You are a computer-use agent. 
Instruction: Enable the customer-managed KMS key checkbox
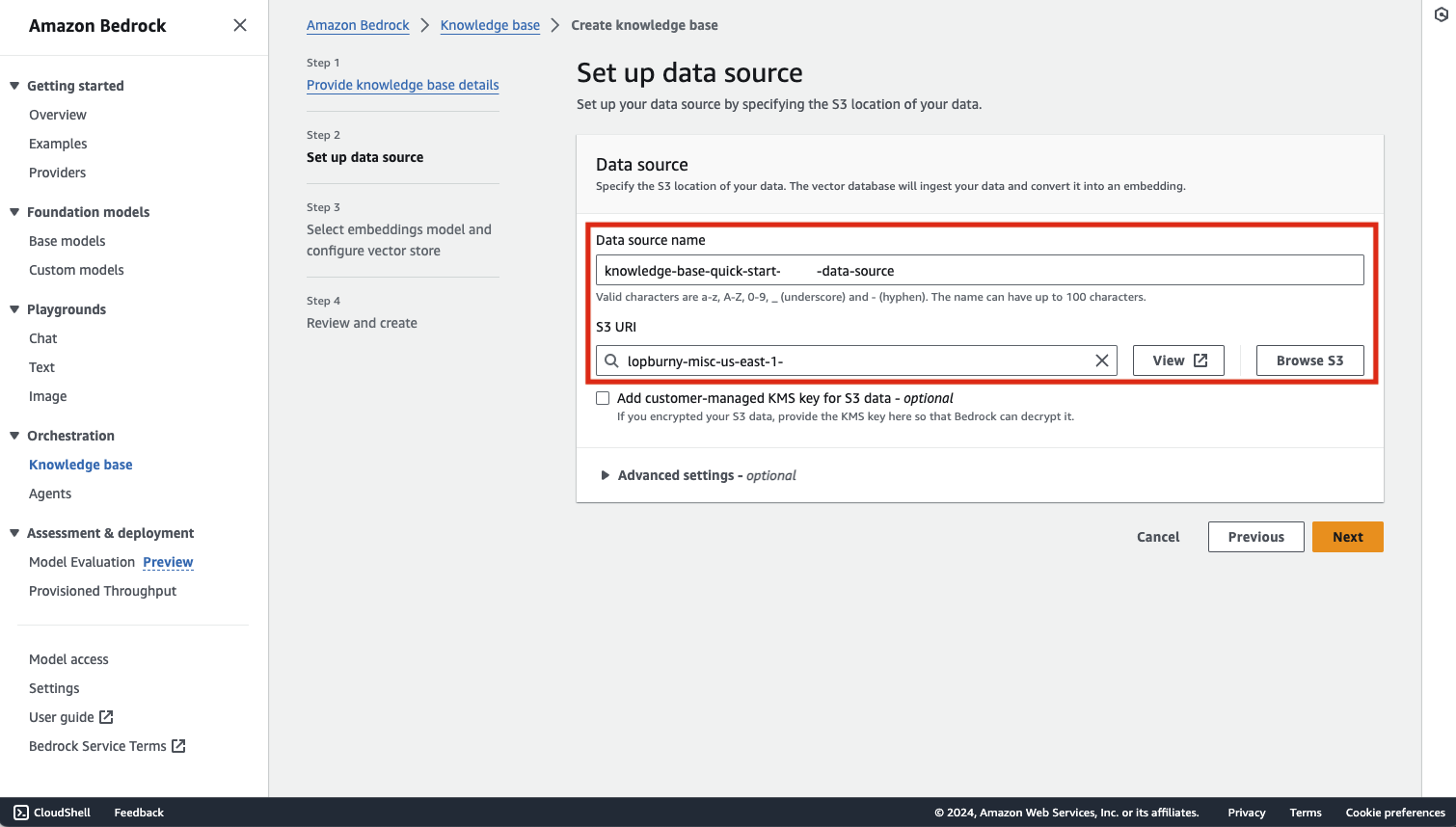pos(602,397)
